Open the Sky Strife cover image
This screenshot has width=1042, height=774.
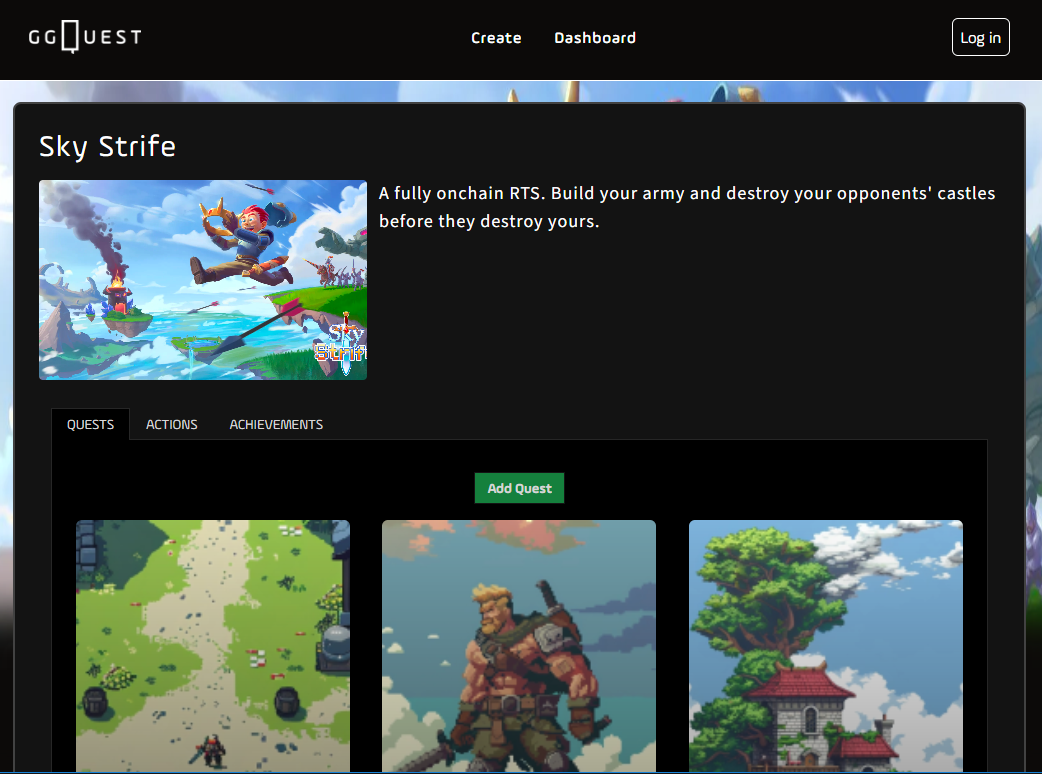coord(203,280)
